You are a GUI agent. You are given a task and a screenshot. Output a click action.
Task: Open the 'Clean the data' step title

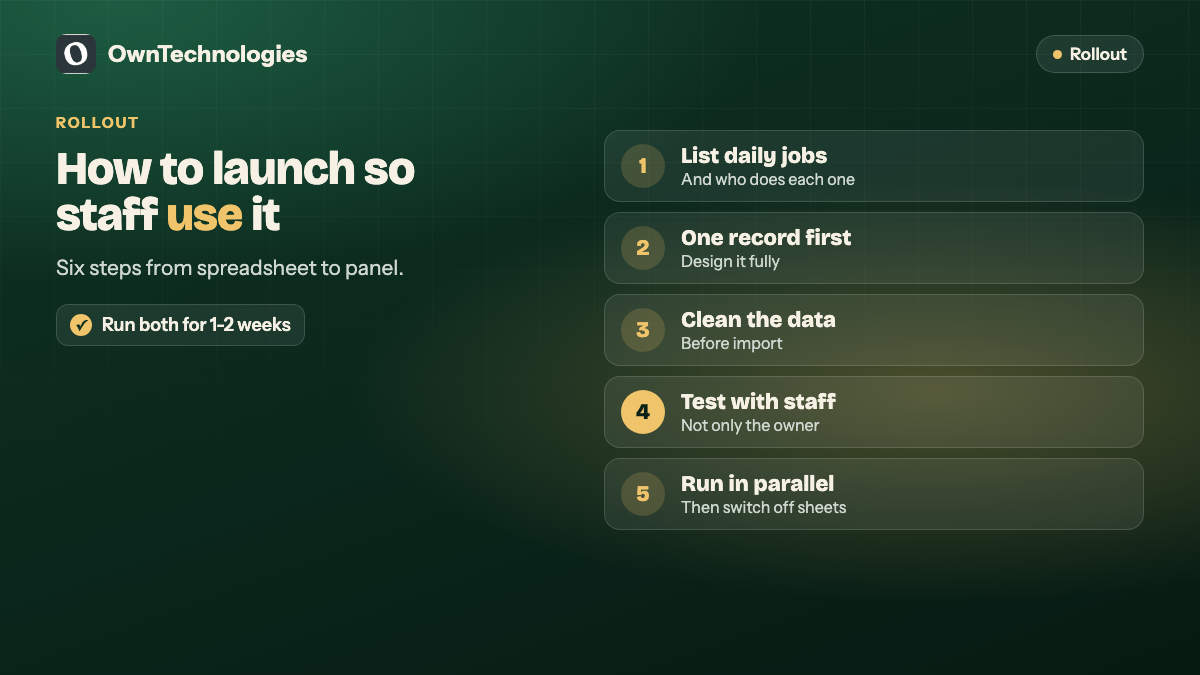[758, 320]
